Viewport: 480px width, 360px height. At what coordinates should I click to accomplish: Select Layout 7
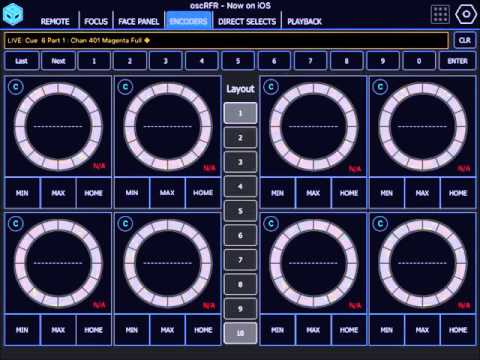coord(240,260)
